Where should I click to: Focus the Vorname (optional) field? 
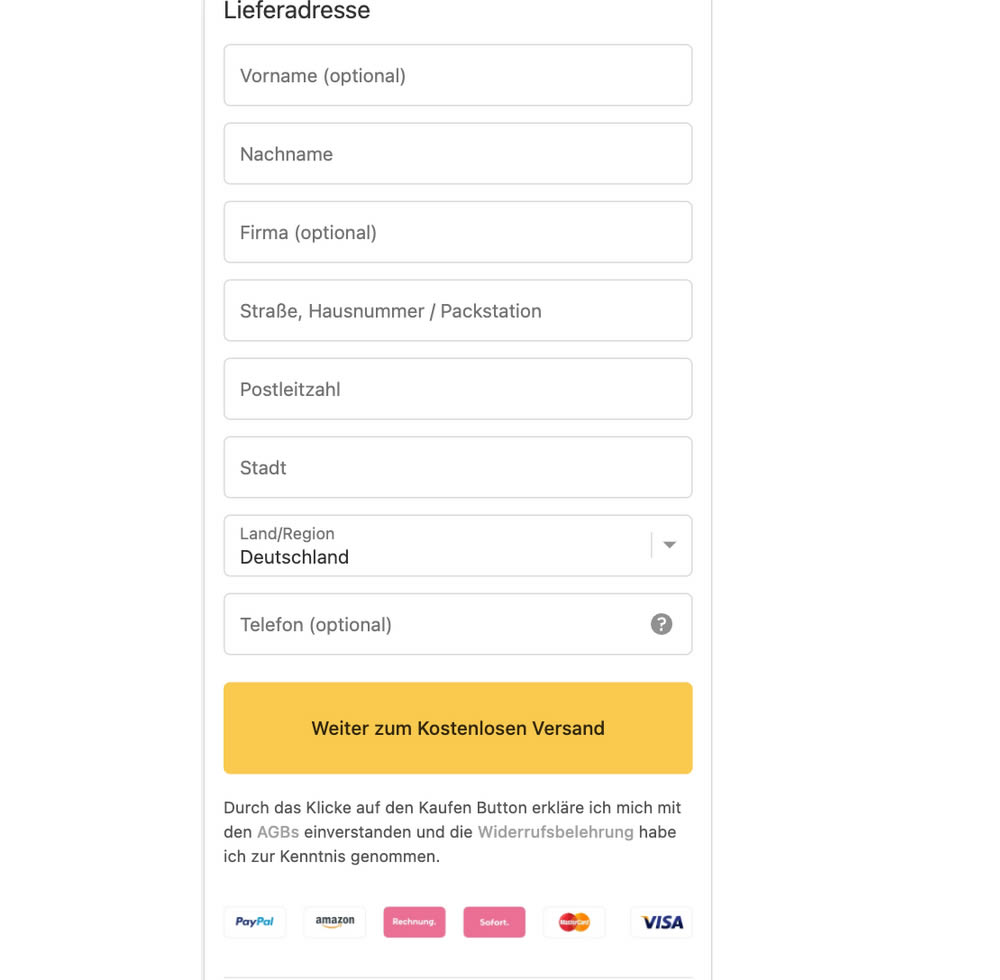pos(458,76)
